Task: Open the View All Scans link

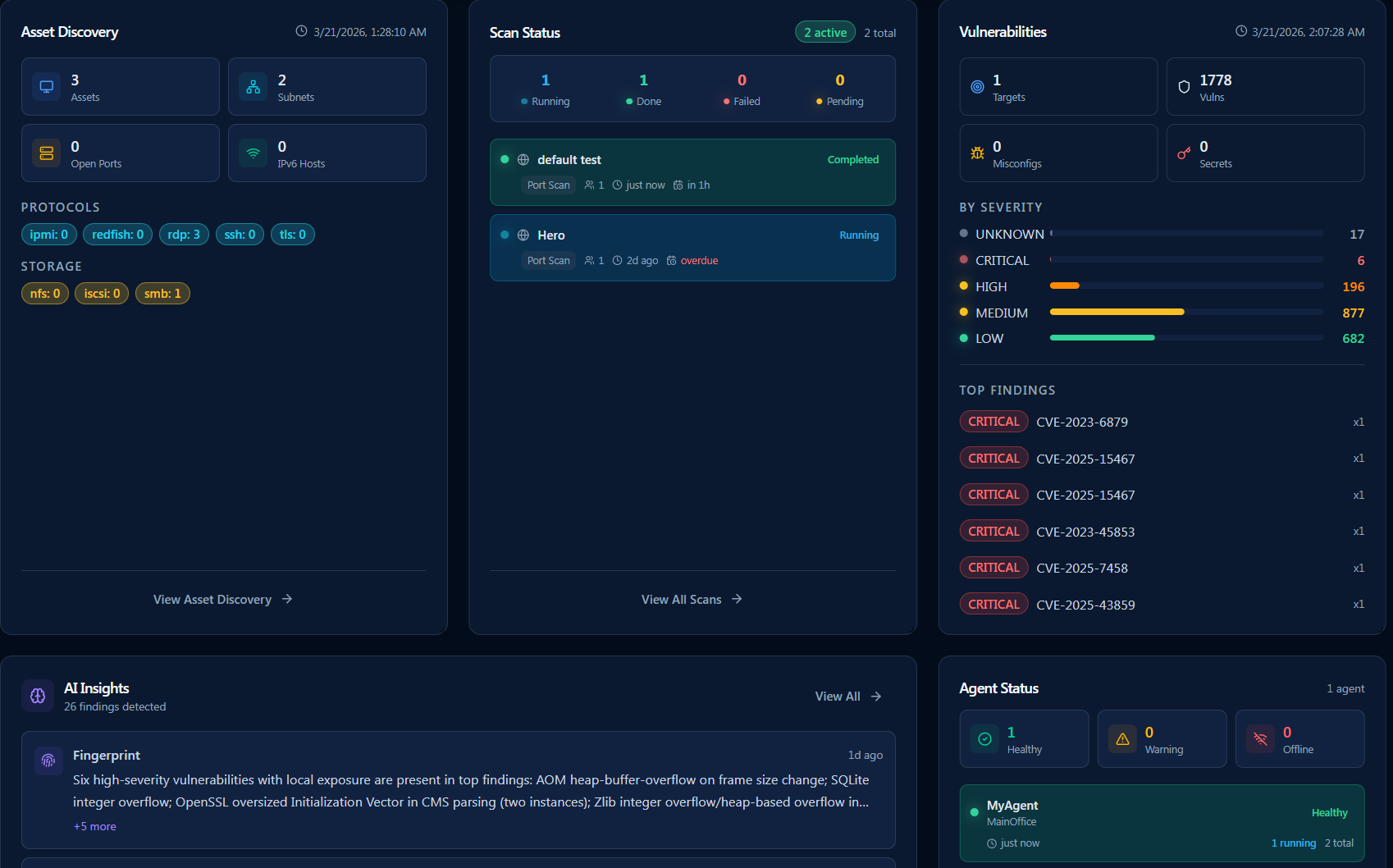Action: coord(692,600)
